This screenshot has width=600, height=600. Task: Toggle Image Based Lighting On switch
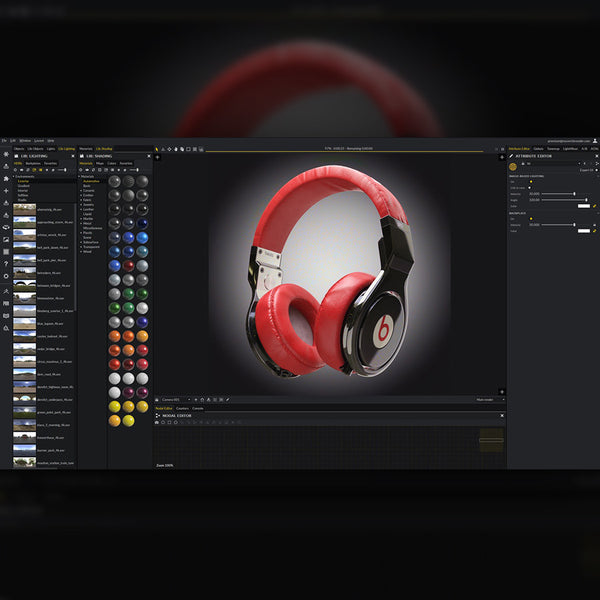pos(531,182)
